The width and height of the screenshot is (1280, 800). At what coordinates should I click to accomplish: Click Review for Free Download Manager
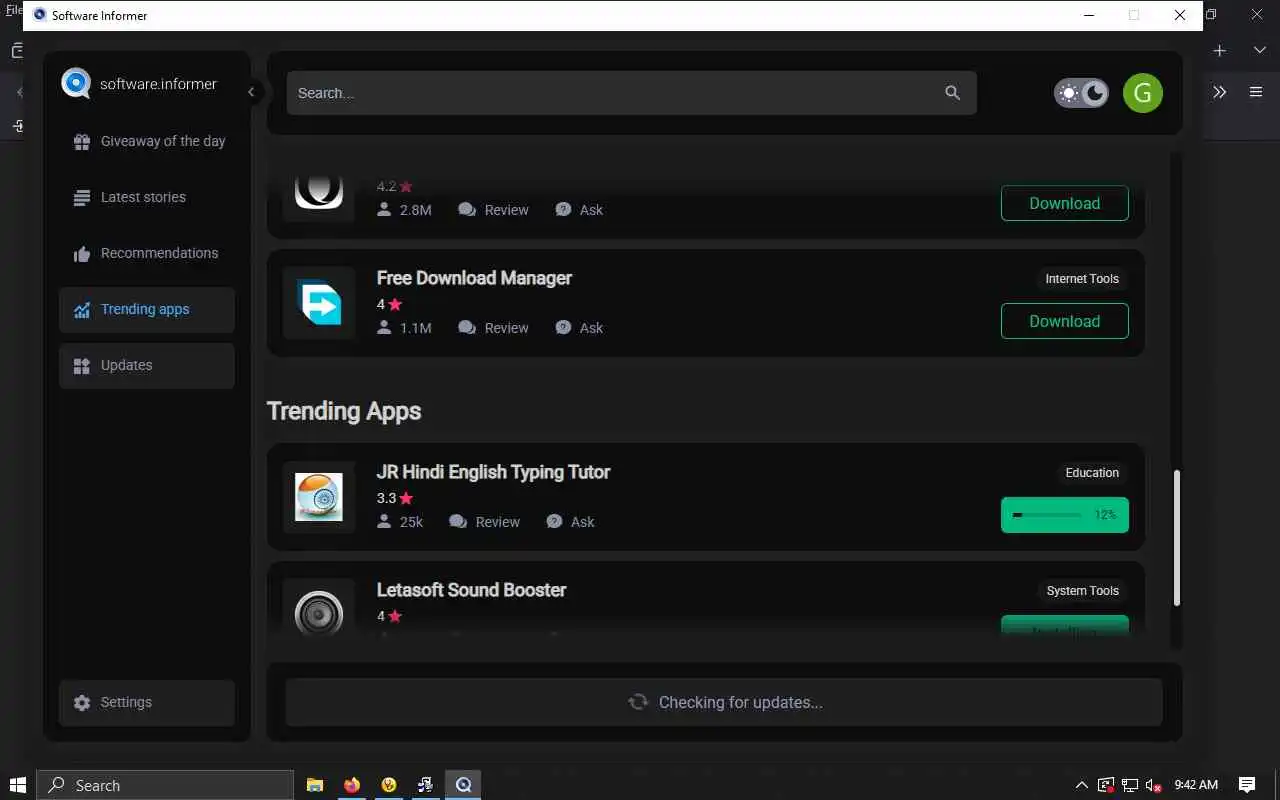point(494,328)
